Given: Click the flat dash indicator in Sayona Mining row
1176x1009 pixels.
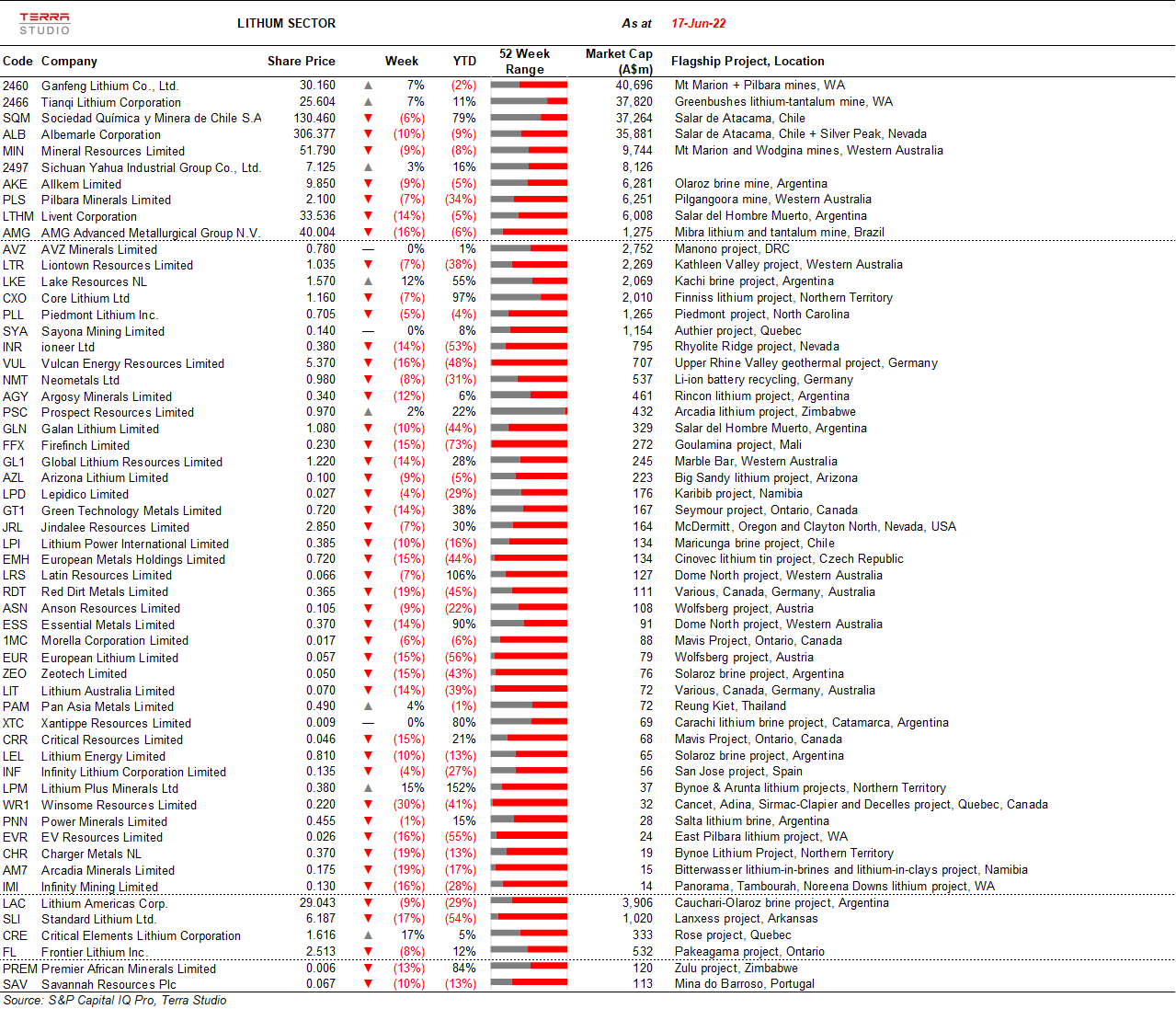Looking at the screenshot, I should 369,331.
